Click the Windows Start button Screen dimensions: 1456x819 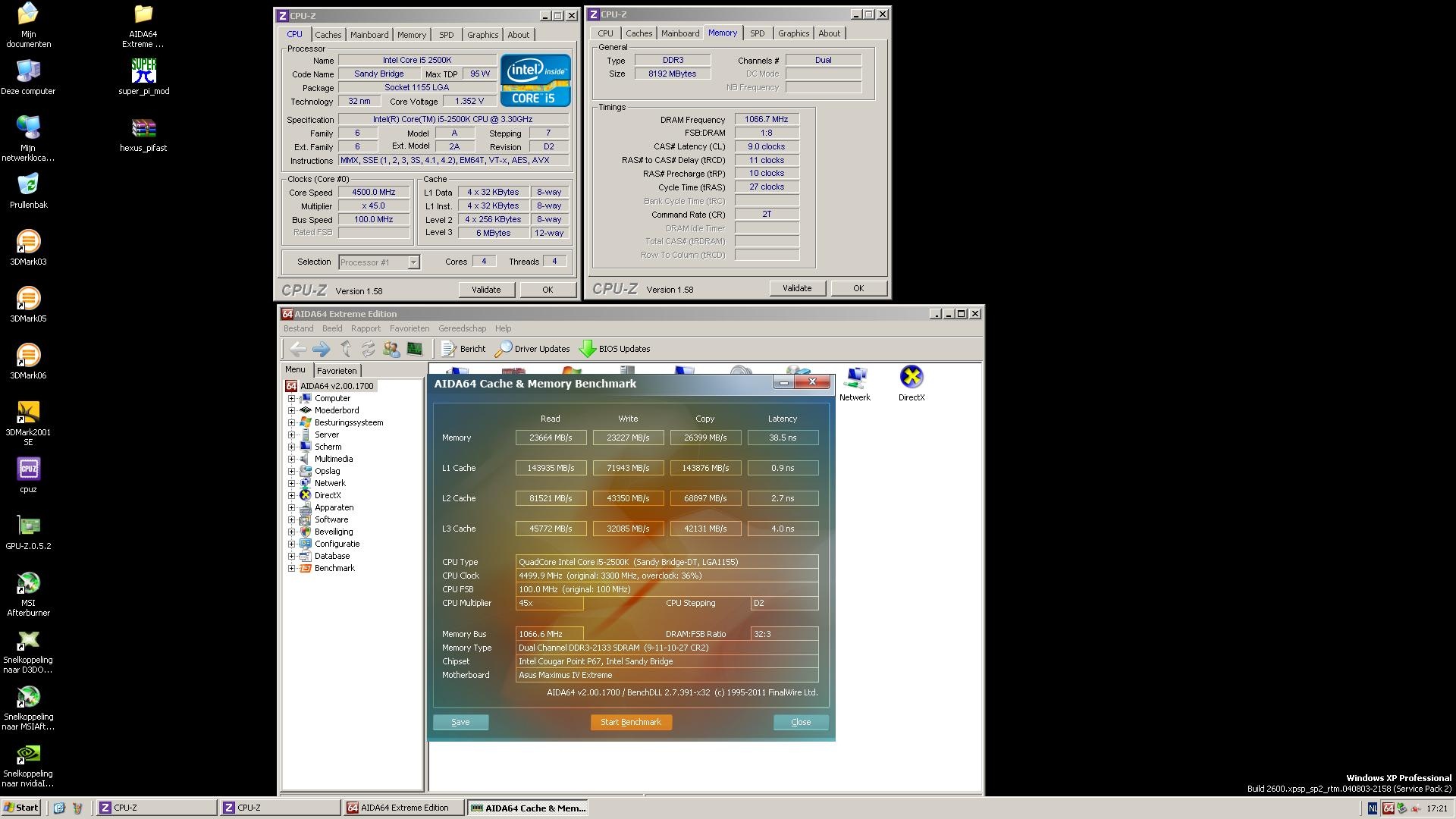pyautogui.click(x=21, y=808)
